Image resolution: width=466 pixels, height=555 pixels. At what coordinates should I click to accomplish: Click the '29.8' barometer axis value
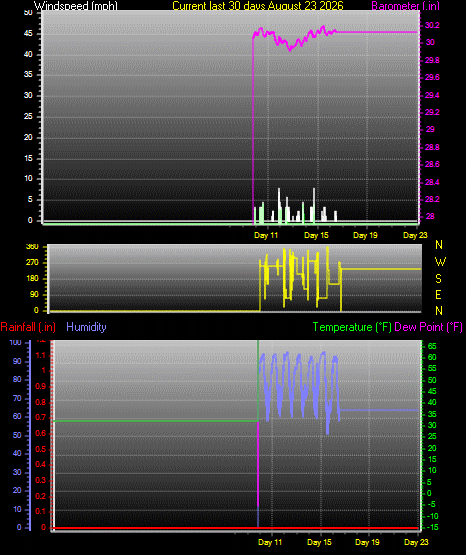click(432, 60)
